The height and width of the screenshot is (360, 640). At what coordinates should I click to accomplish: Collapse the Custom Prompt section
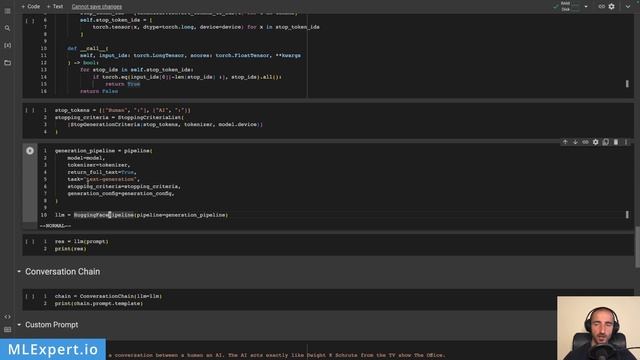pyautogui.click(x=19, y=324)
